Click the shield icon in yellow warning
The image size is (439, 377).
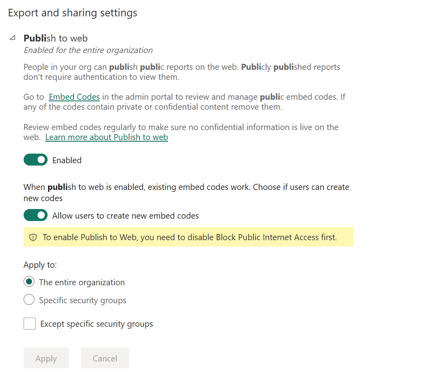33,237
